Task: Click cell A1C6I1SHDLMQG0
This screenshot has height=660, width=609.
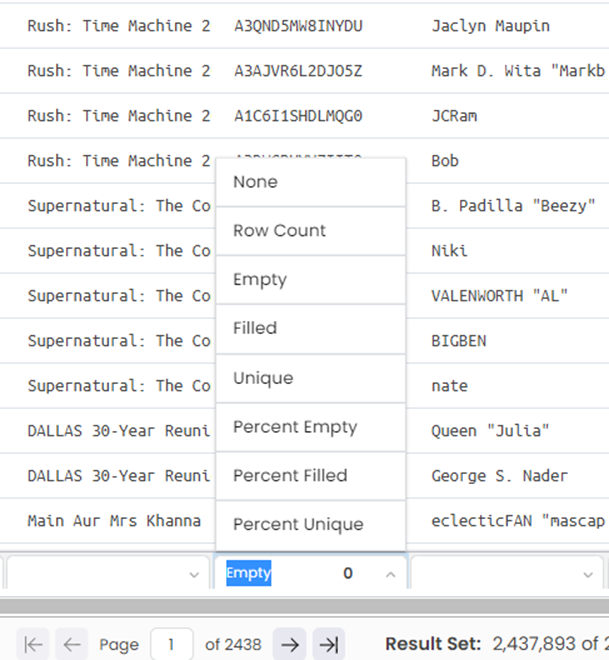Action: point(298,116)
